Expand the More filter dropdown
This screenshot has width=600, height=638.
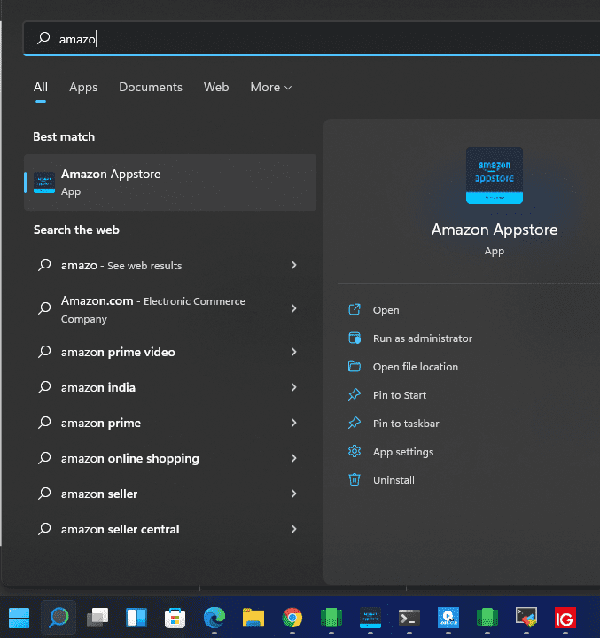[270, 87]
